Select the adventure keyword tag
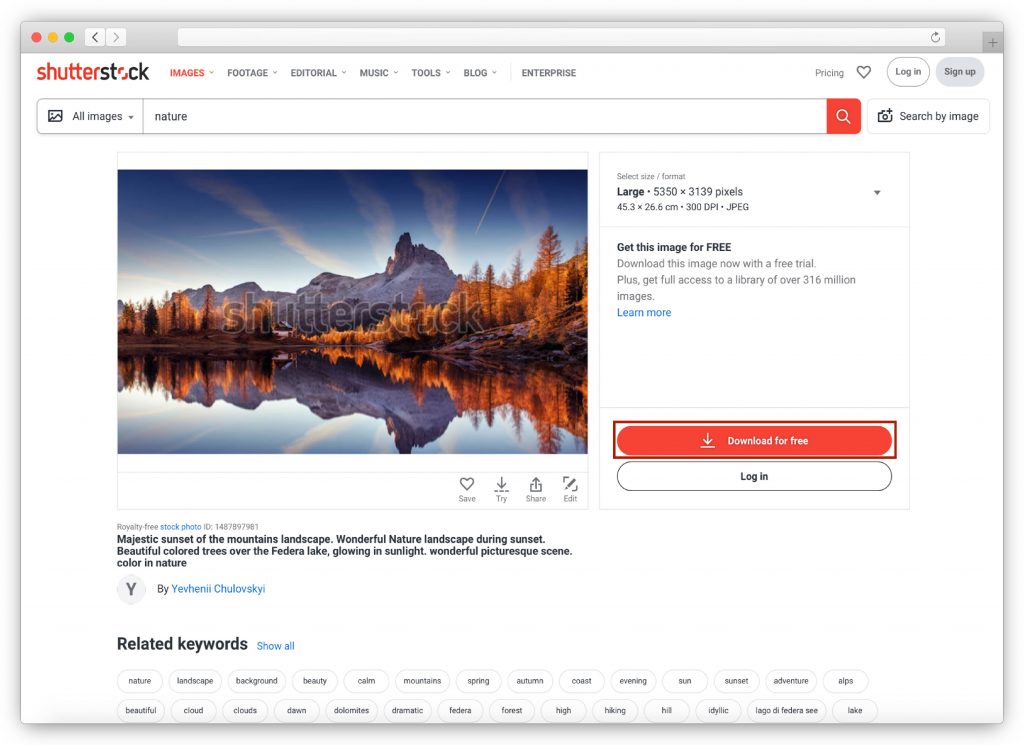This screenshot has width=1024, height=745. 791,681
